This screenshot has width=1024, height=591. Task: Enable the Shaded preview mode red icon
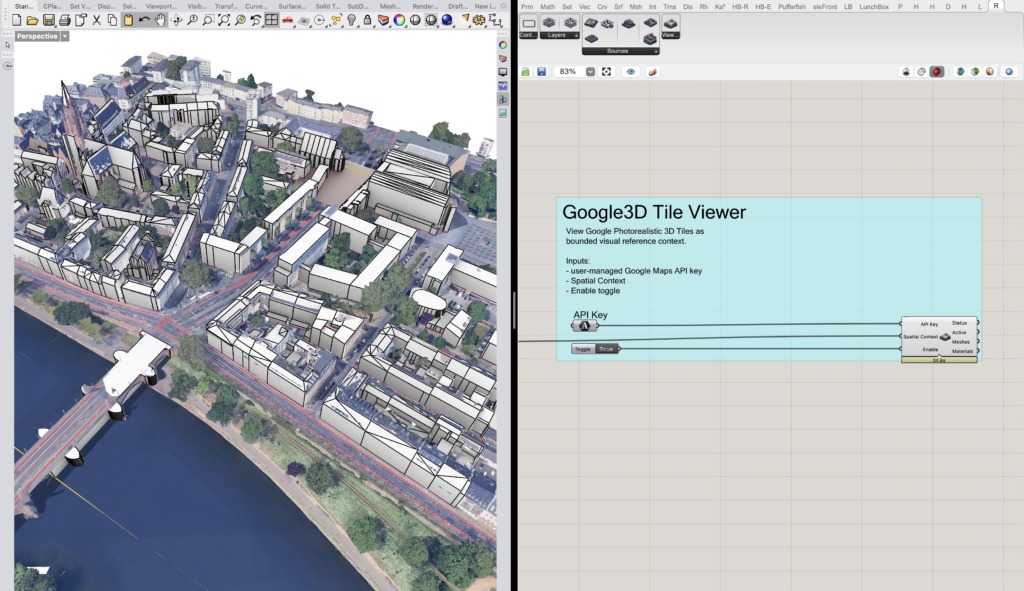pos(937,72)
